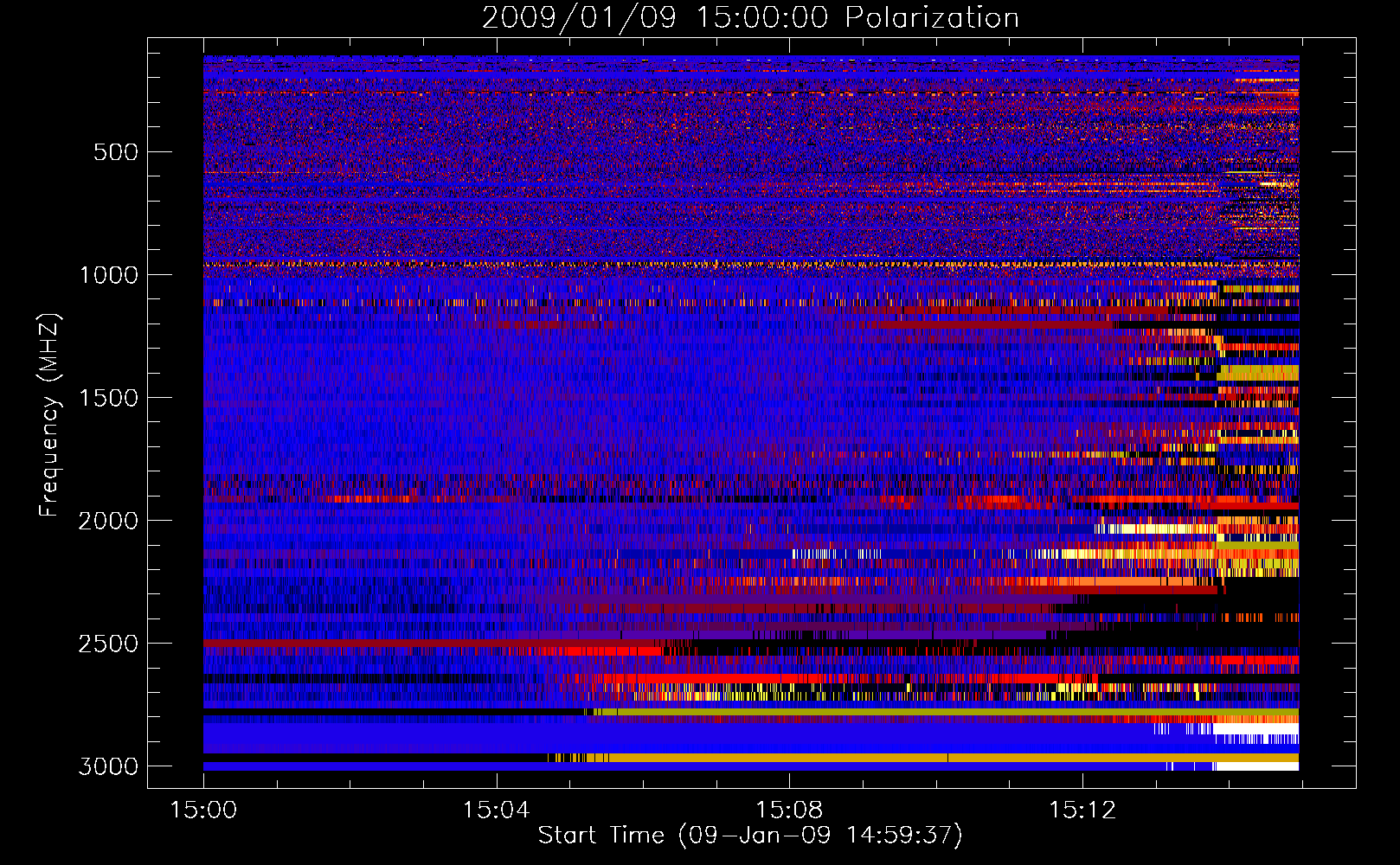Click the 500 frequency tick label
This screenshot has width=1400, height=865.
click(x=116, y=152)
